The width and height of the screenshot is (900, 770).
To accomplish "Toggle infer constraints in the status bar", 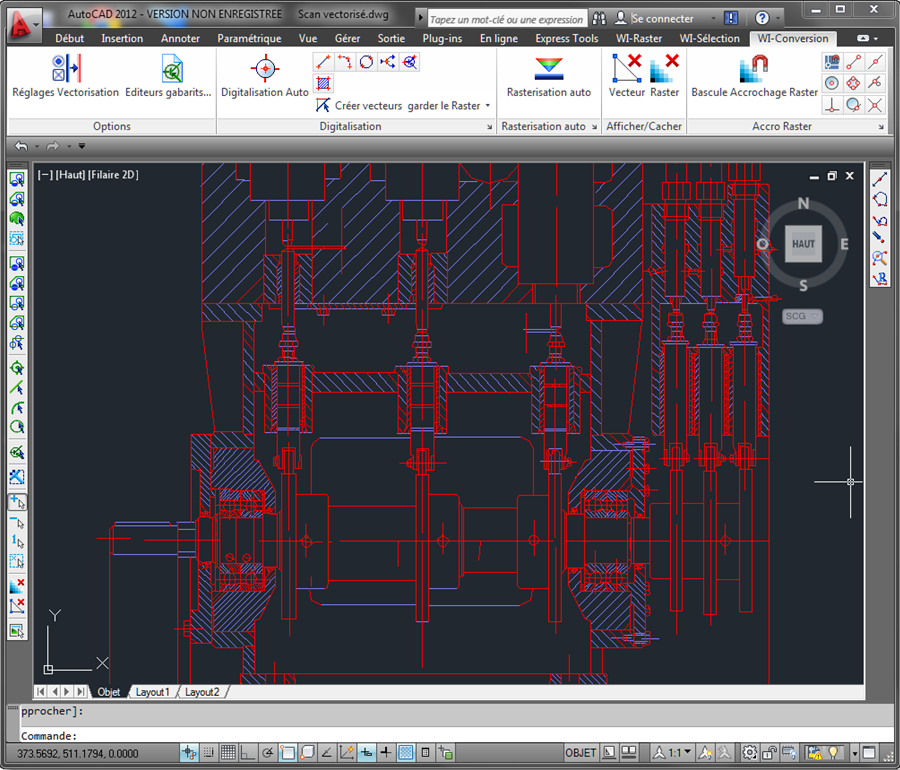I will tap(189, 752).
